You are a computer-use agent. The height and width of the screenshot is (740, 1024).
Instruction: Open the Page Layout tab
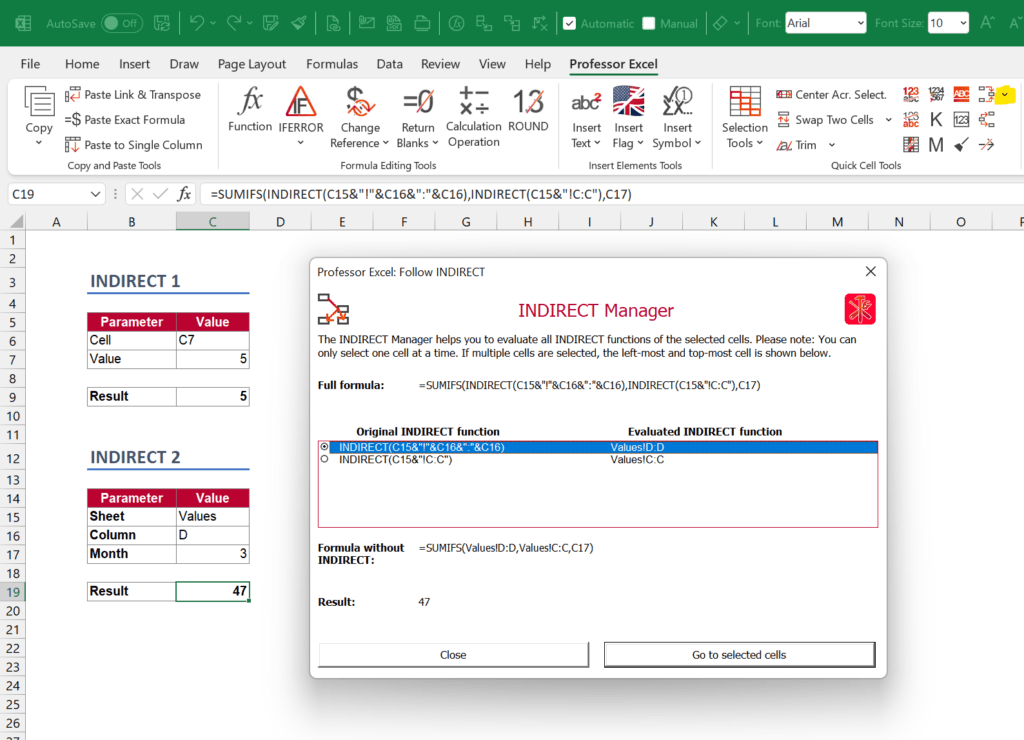tap(252, 64)
